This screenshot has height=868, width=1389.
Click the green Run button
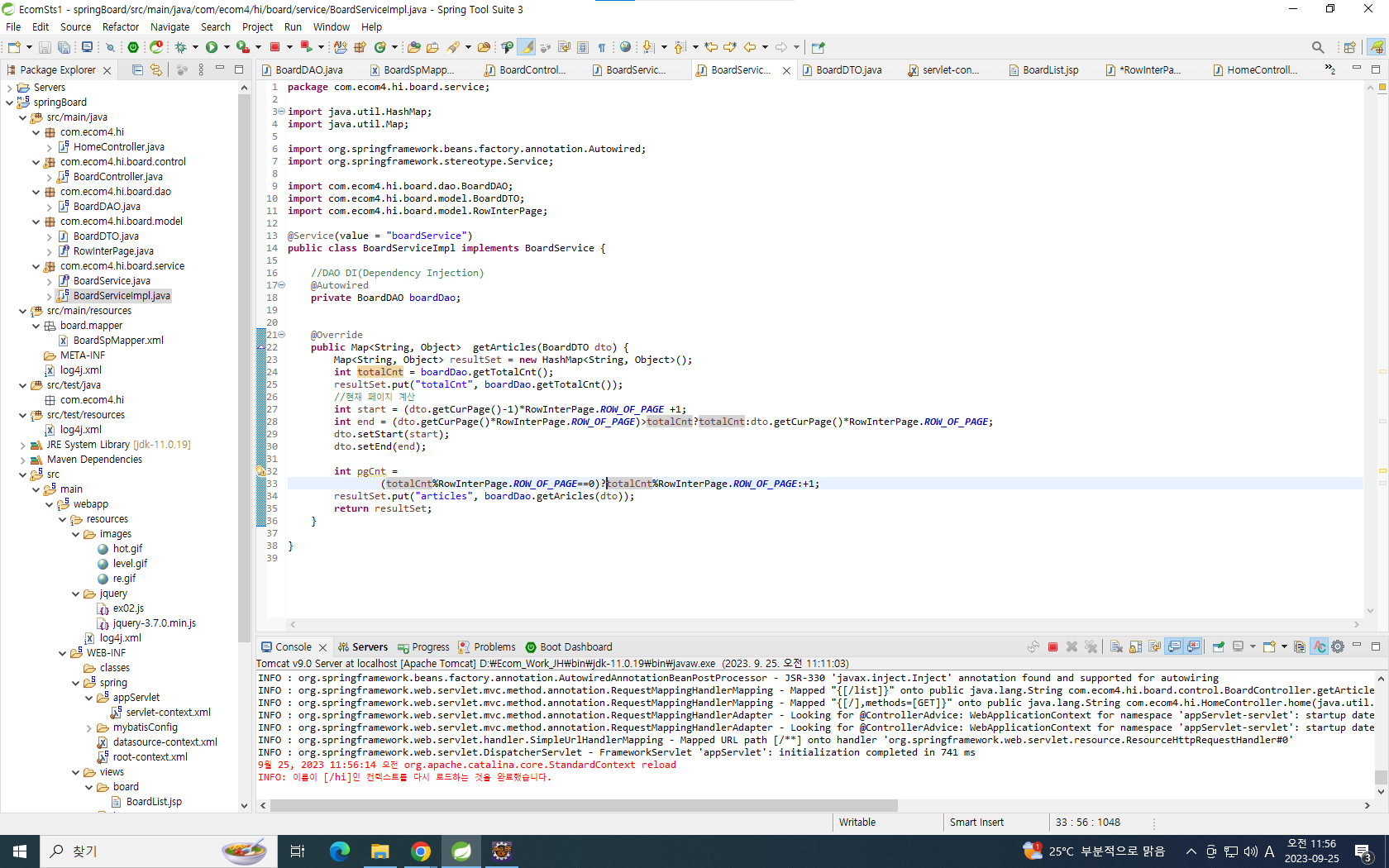[212, 47]
